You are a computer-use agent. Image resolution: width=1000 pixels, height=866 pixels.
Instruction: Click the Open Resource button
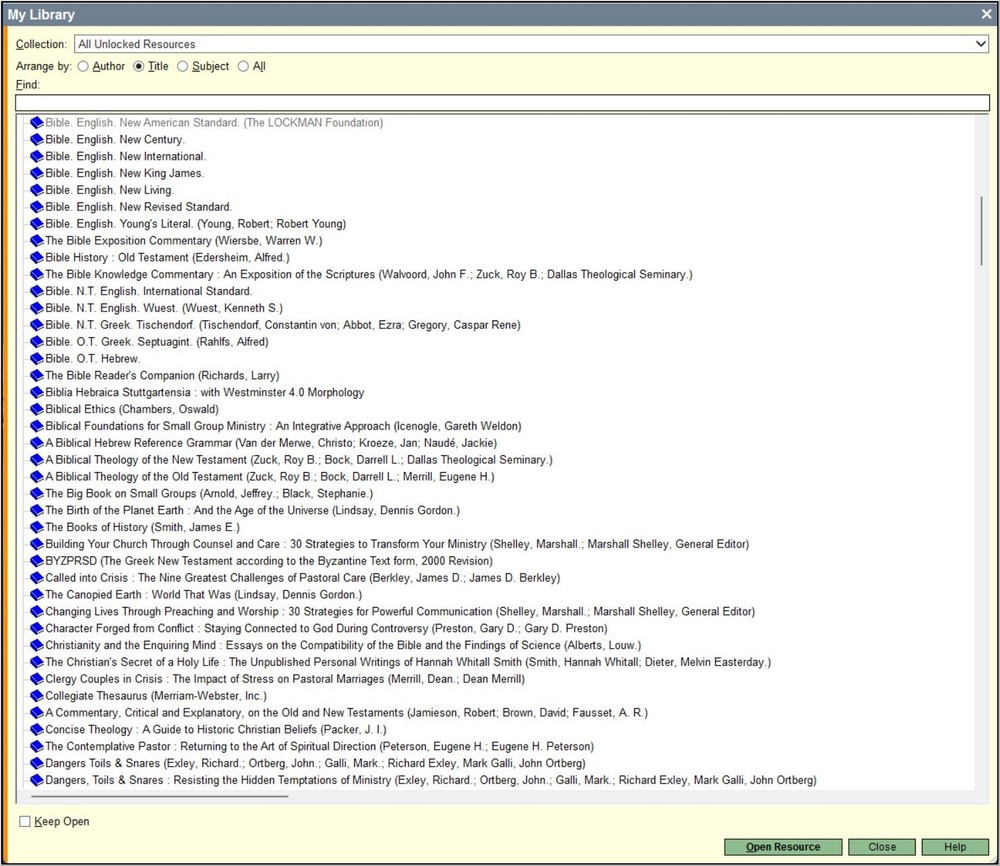point(783,847)
